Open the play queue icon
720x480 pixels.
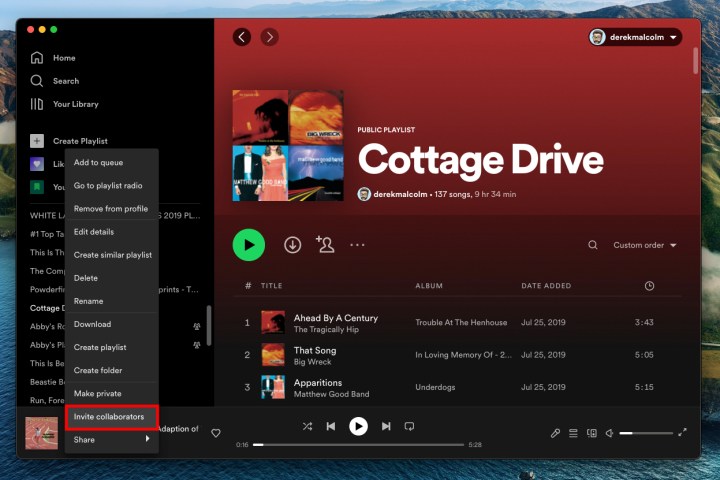(x=573, y=433)
